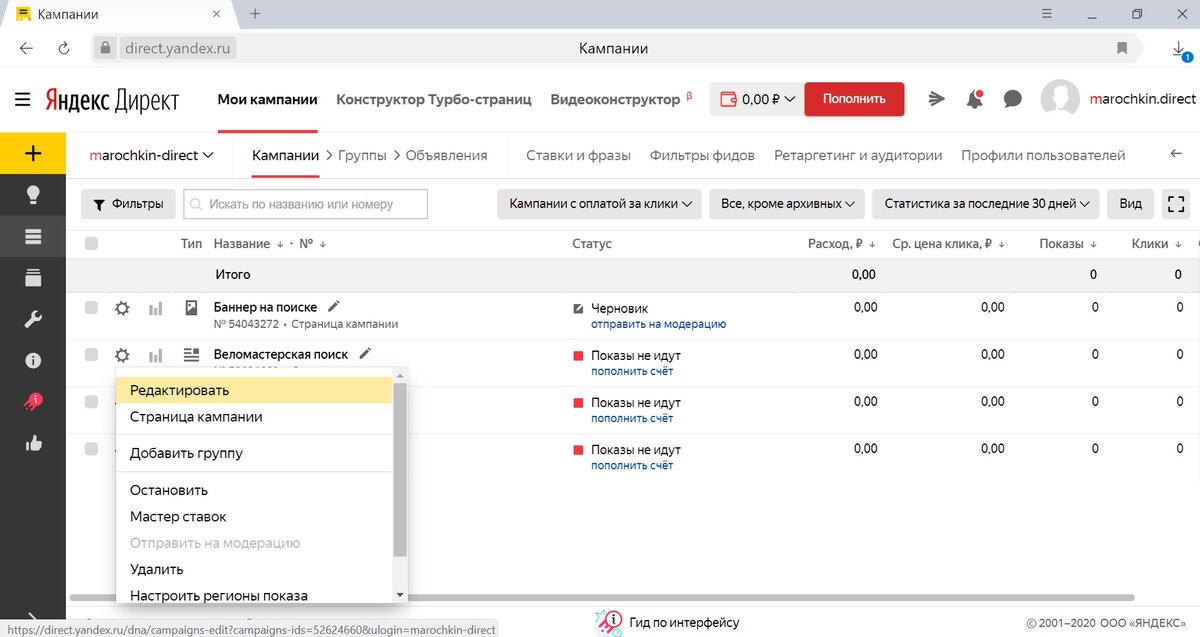Open the thumbs-up sidebar icon

click(33, 443)
